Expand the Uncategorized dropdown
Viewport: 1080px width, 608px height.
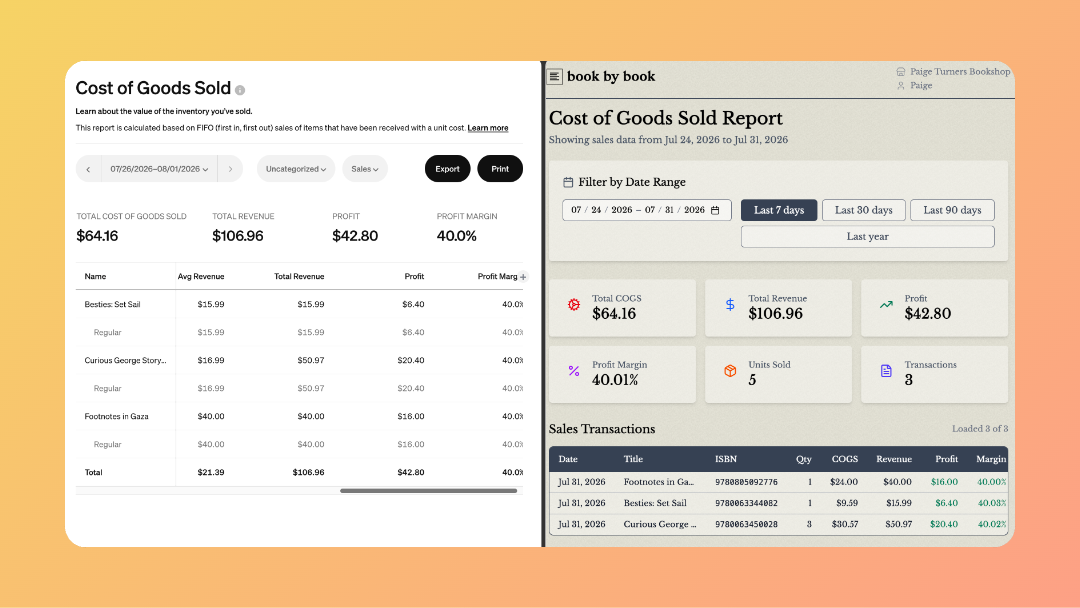point(296,169)
